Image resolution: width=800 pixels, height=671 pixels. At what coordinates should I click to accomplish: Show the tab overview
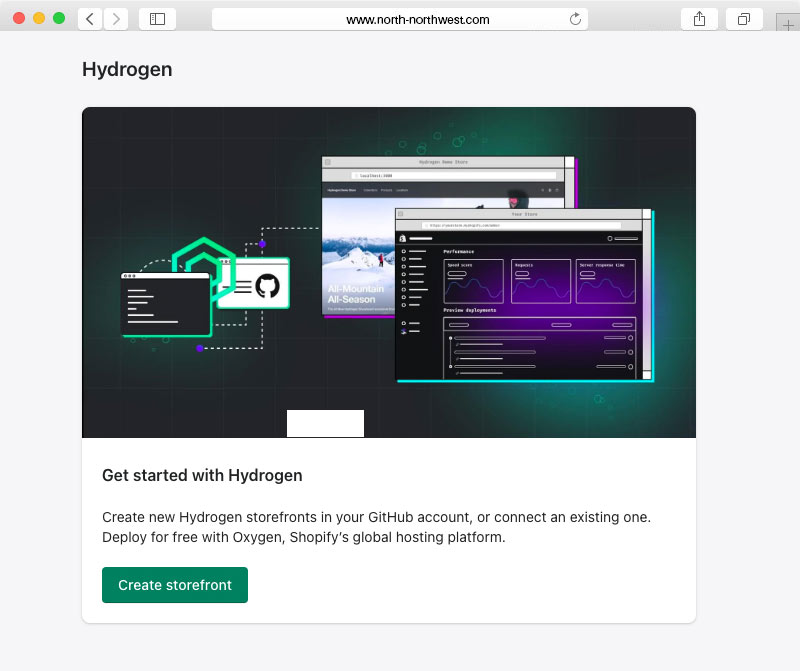(744, 19)
